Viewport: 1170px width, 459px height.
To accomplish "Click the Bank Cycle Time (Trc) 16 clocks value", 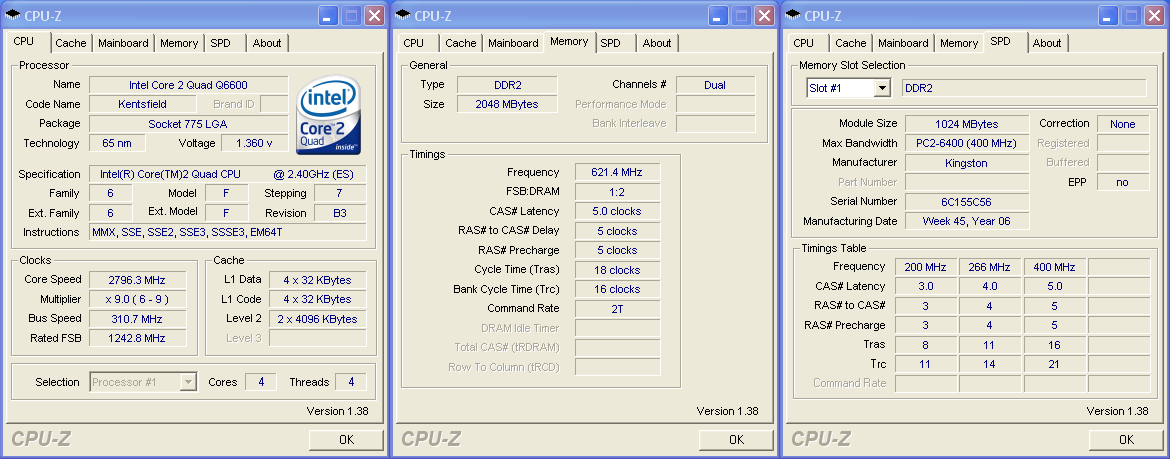I will coord(617,289).
